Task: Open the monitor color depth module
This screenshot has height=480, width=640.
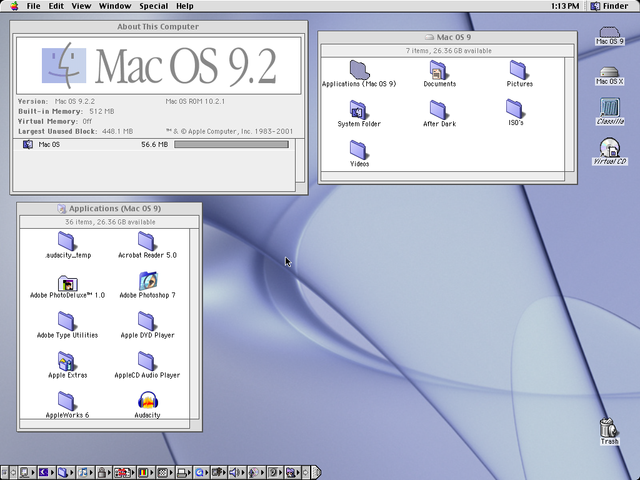Action: (145, 472)
